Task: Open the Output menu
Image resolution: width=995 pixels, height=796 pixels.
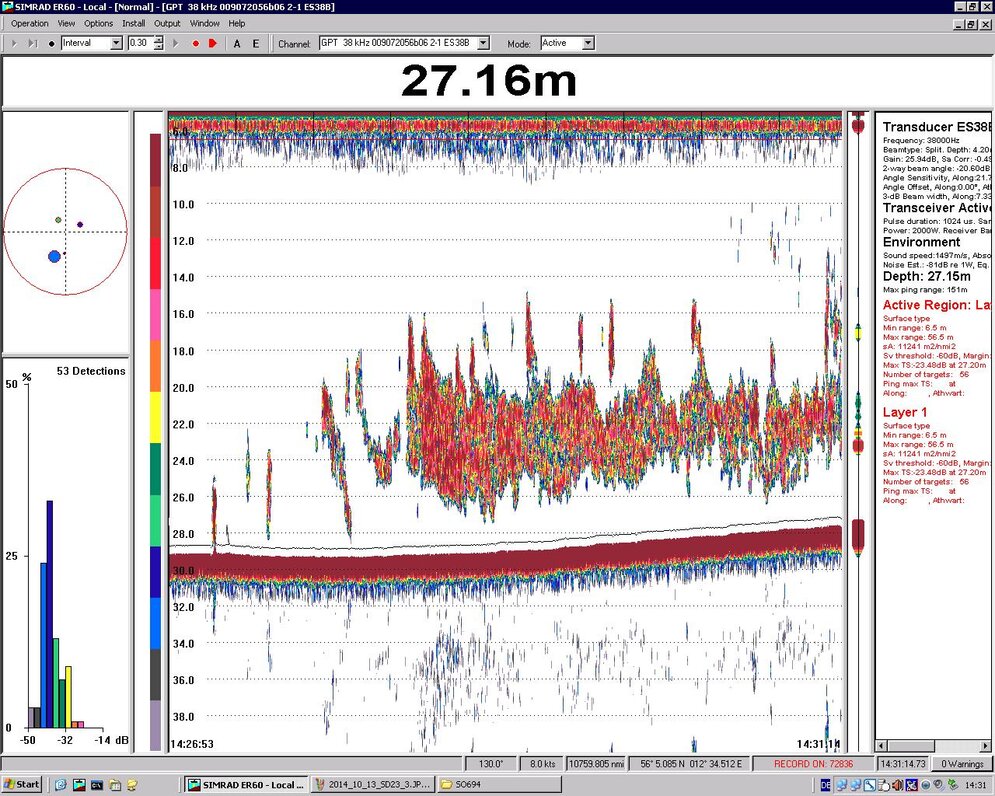Action: (167, 23)
